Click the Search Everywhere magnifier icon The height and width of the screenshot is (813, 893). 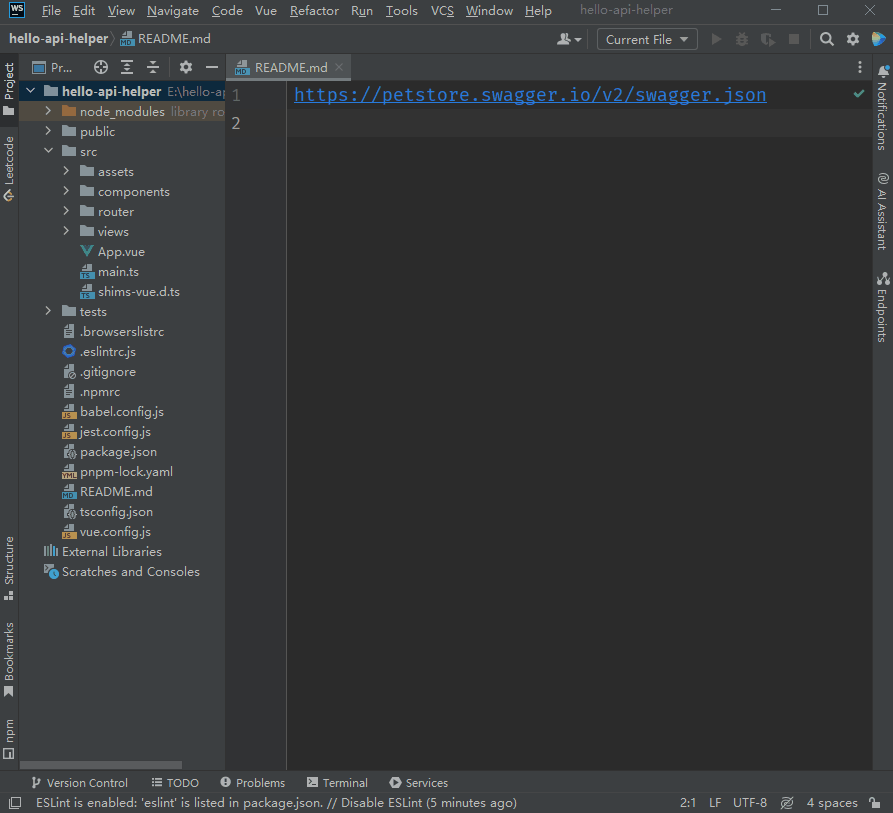(x=826, y=39)
